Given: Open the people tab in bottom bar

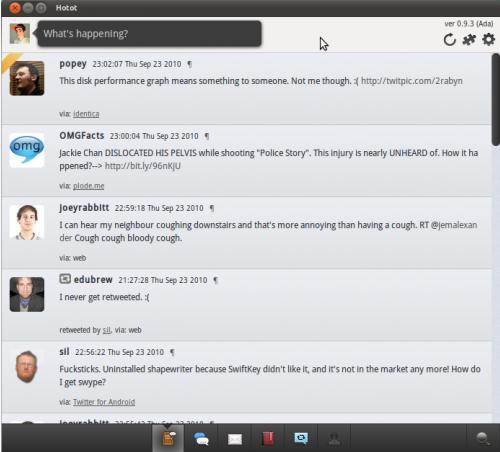Looking at the screenshot, I should click(334, 439).
